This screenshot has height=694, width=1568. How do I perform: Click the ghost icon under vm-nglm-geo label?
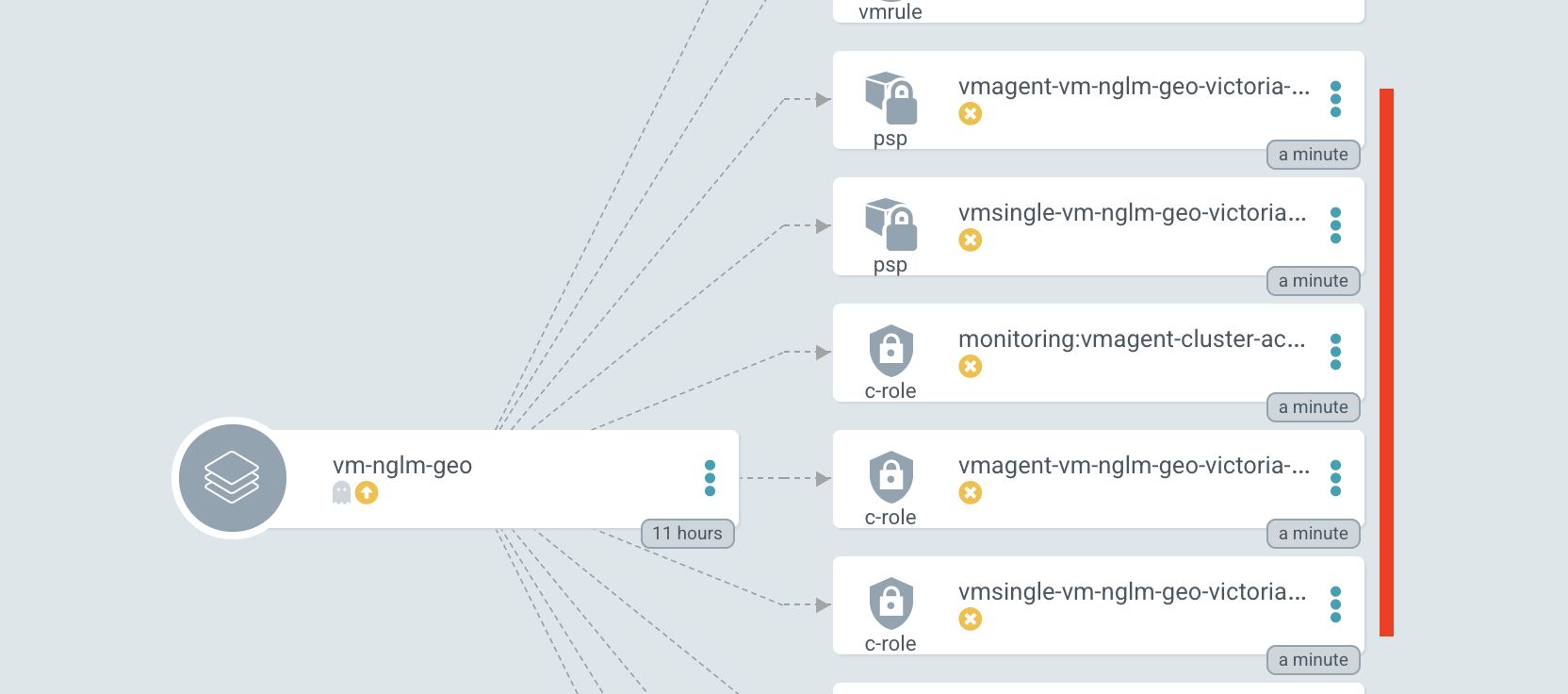point(341,492)
